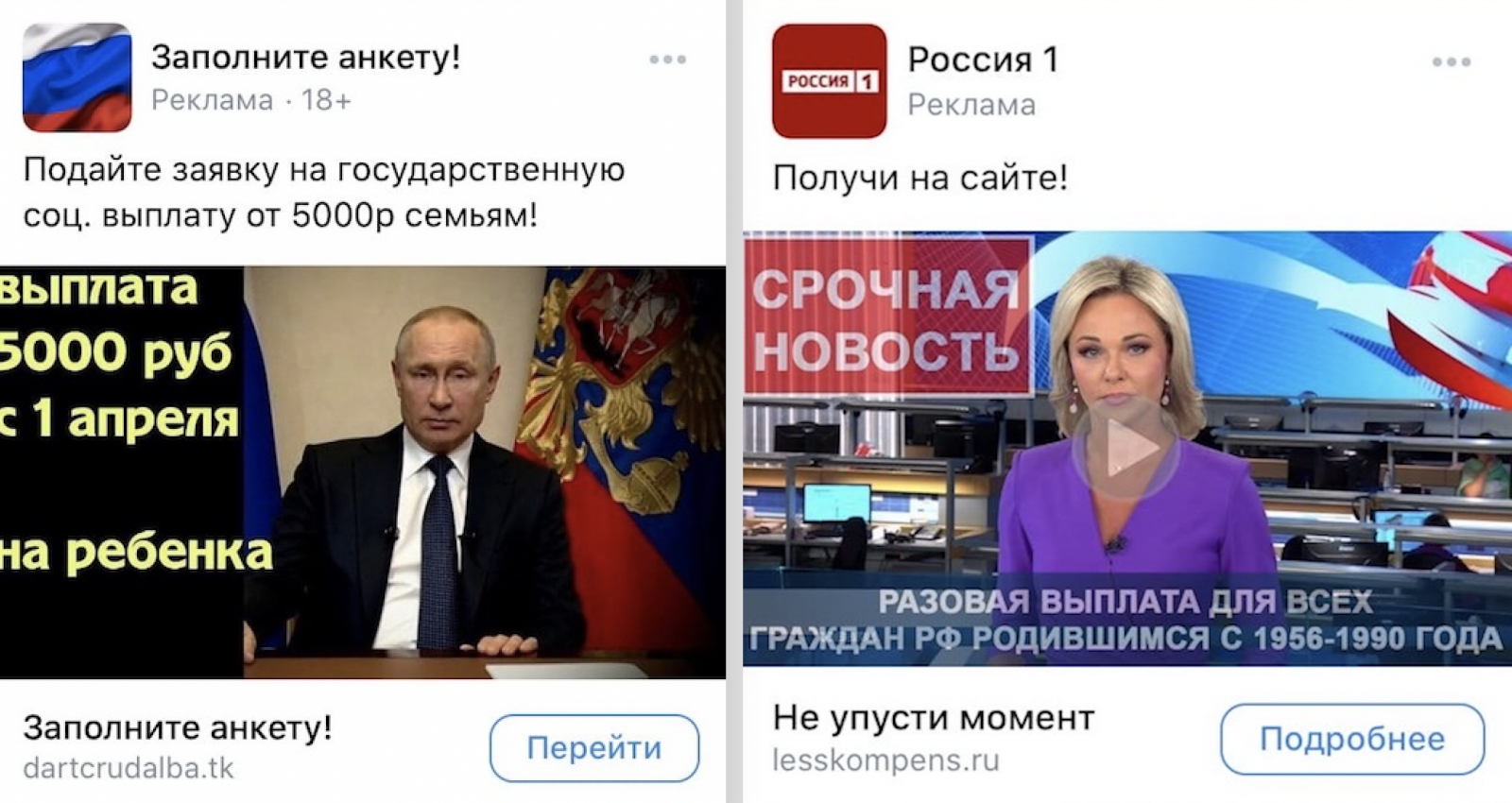
Task: Open the Россия 1 channel logo
Action: [x=829, y=81]
